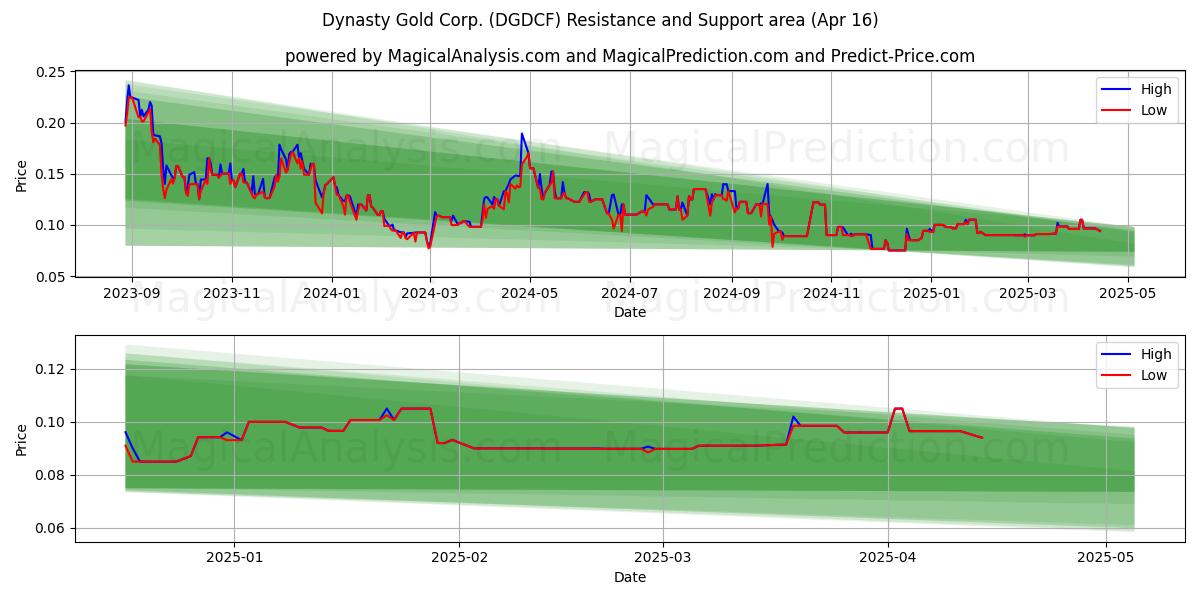The width and height of the screenshot is (1200, 600).
Task: Click the 'Date' axis label under the top chart
Action: point(630,313)
